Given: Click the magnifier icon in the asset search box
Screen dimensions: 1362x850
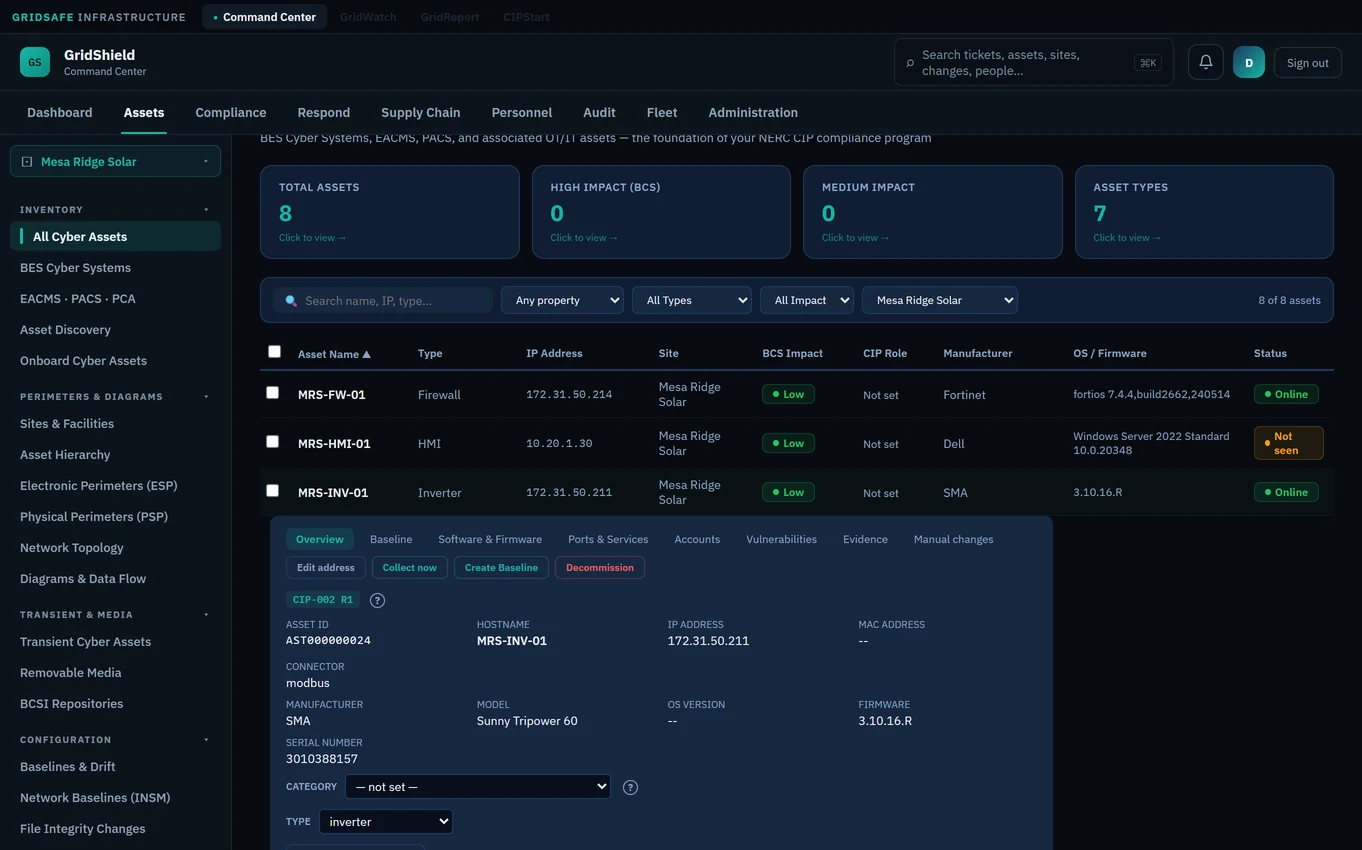Looking at the screenshot, I should 291,300.
